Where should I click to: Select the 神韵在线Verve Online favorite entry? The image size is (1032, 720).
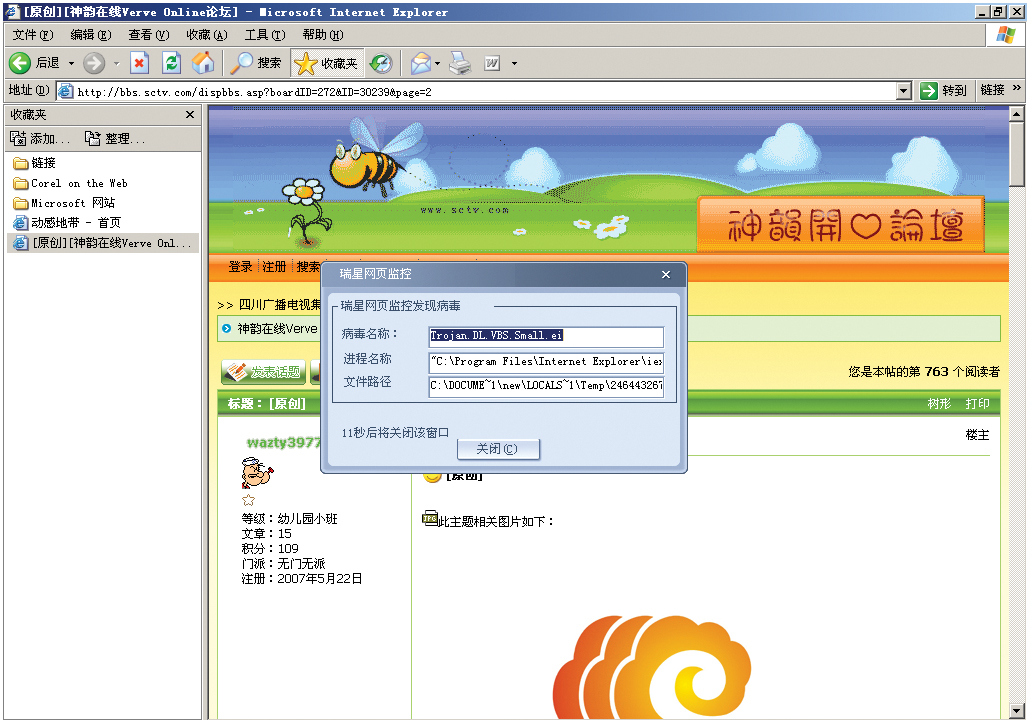103,243
